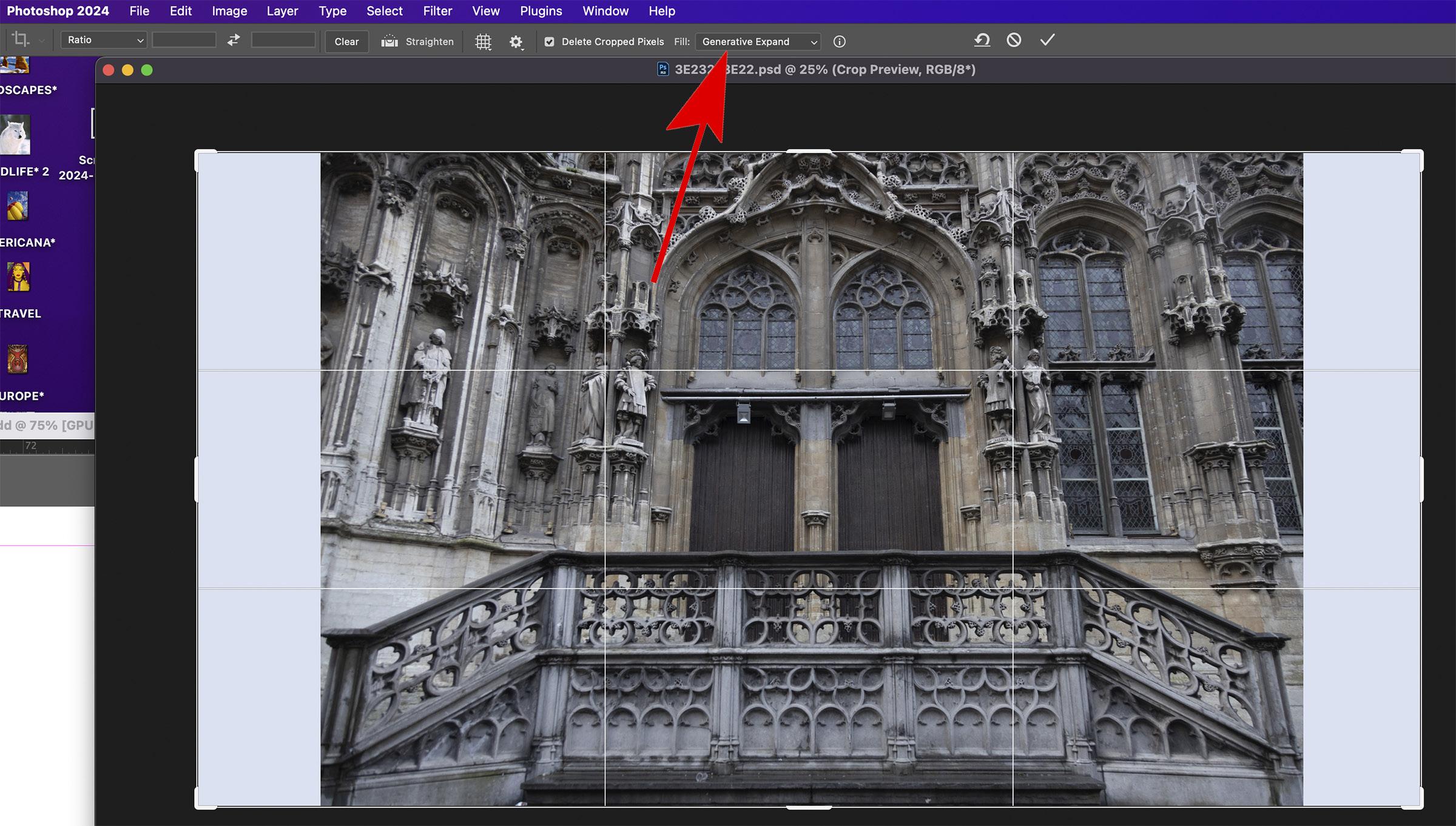Viewport: 1456px width, 826px height.
Task: Click the Crop tool icon in options bar
Action: (x=21, y=40)
